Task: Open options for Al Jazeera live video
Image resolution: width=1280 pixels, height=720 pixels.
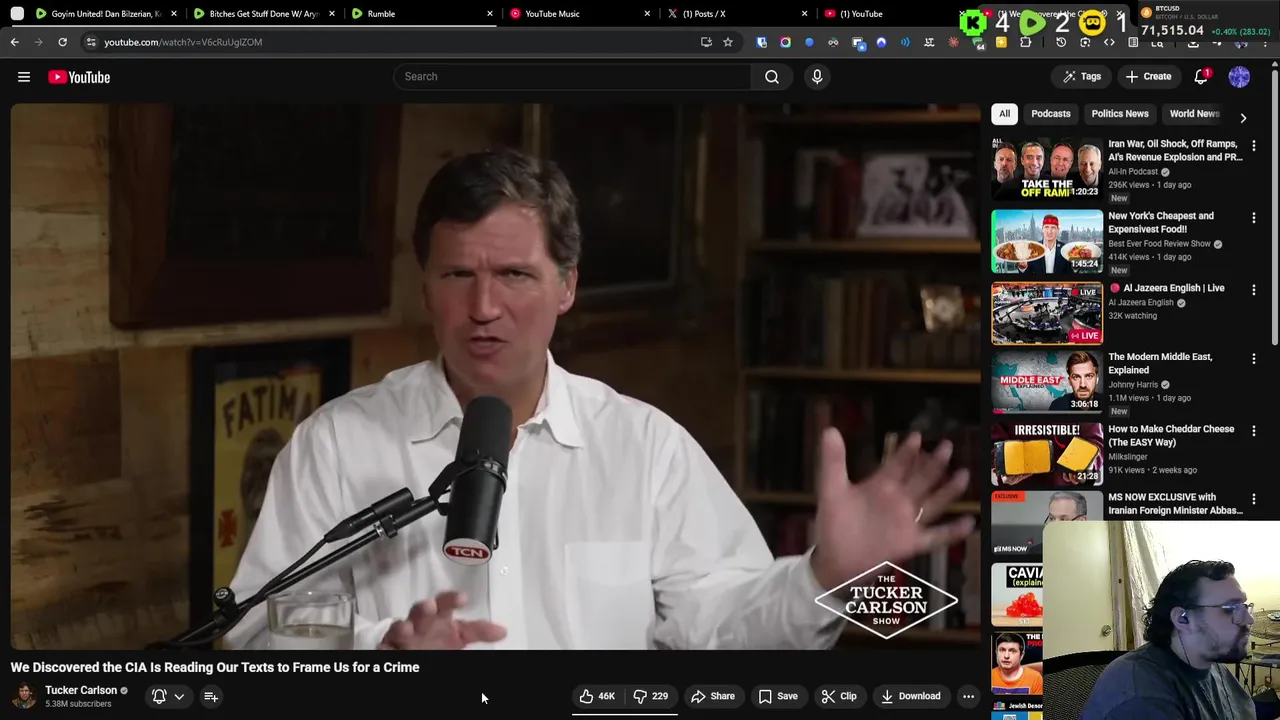Action: click(x=1254, y=290)
